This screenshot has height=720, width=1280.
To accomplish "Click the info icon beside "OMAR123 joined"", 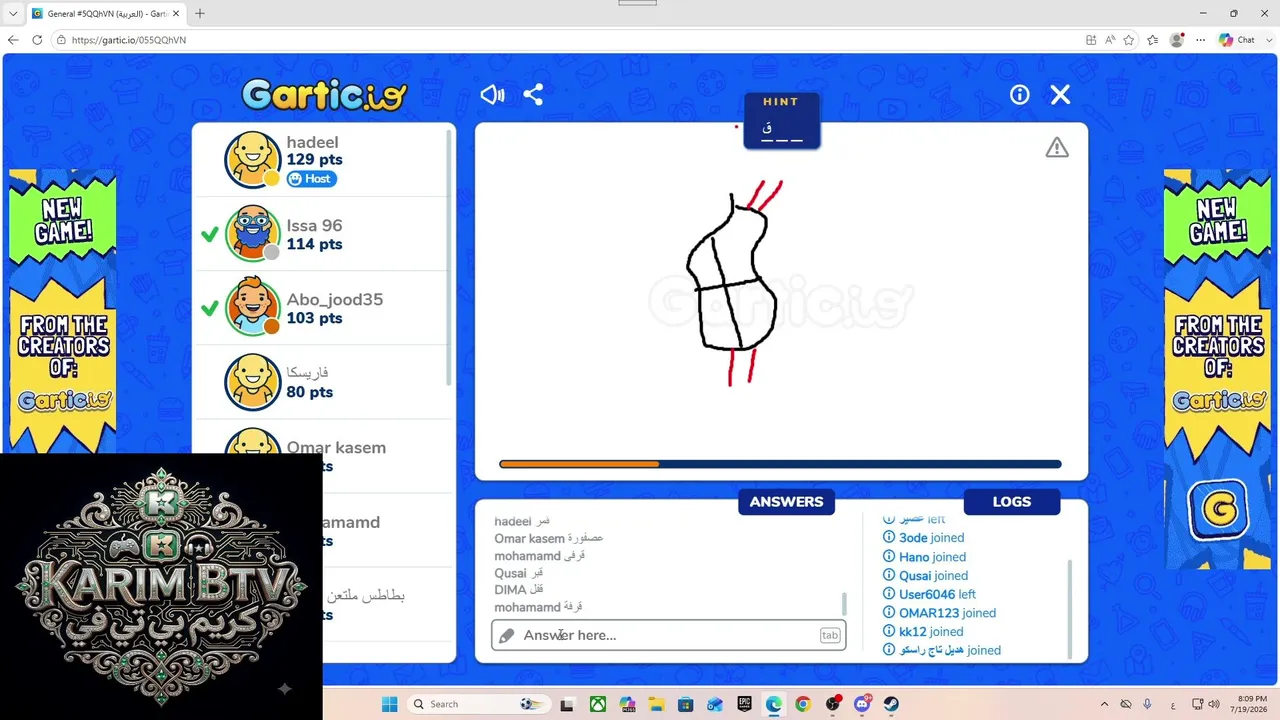I will 889,613.
